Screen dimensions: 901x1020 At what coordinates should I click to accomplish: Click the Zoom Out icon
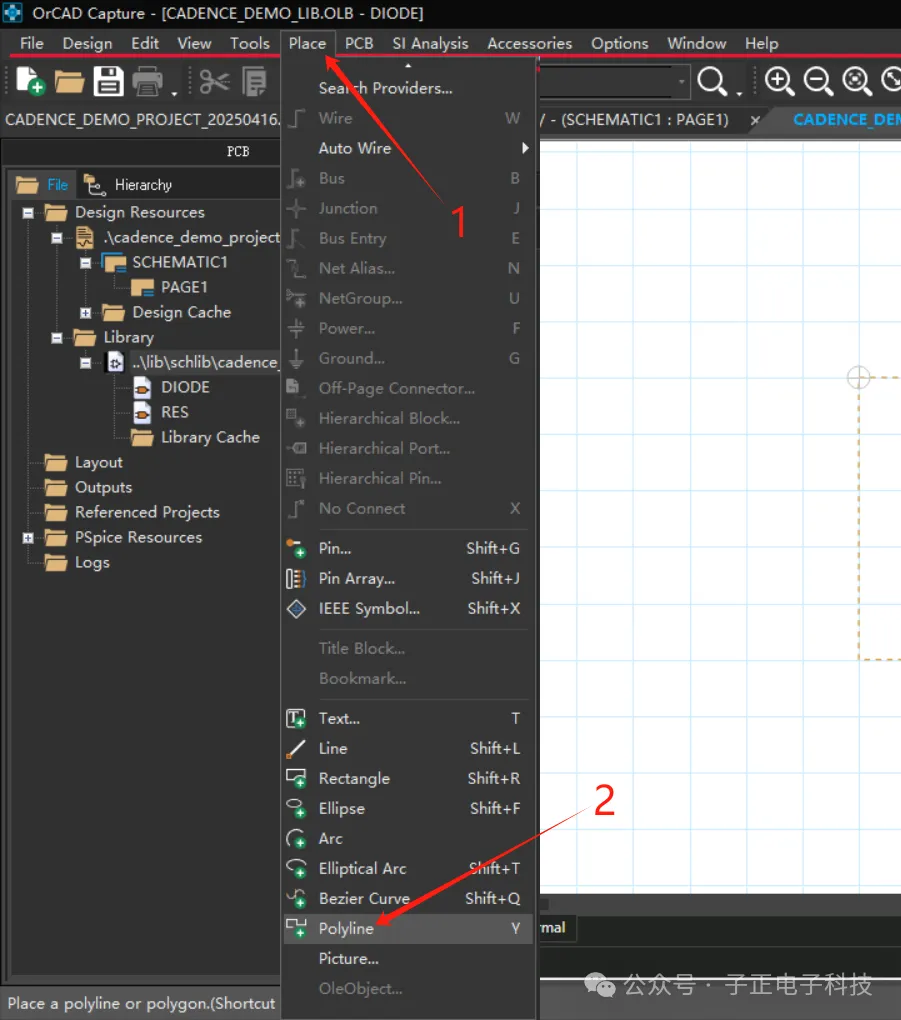(x=818, y=81)
